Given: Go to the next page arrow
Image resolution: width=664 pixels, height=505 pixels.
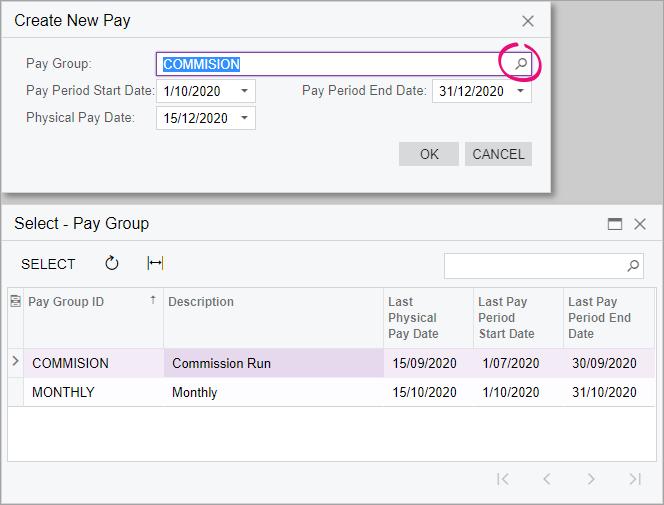Looking at the screenshot, I should tap(591, 479).
